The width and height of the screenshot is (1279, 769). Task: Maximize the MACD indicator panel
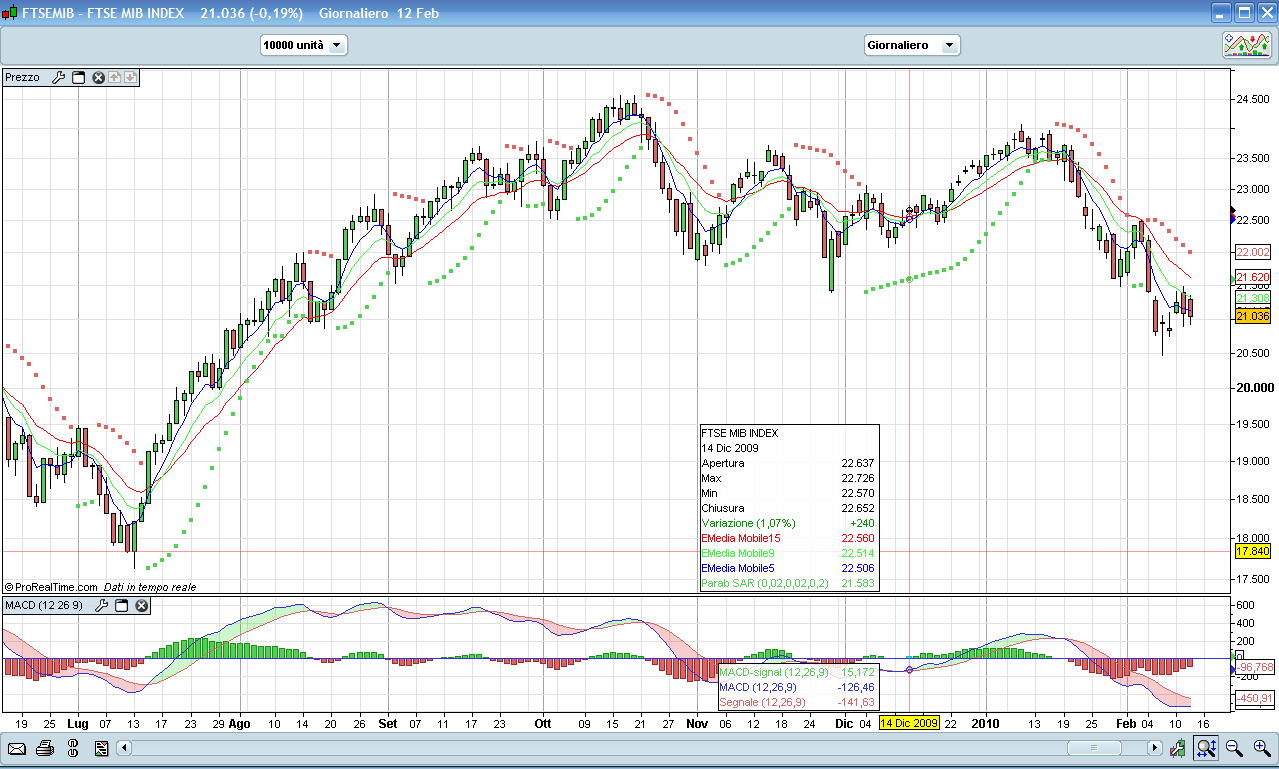point(121,605)
